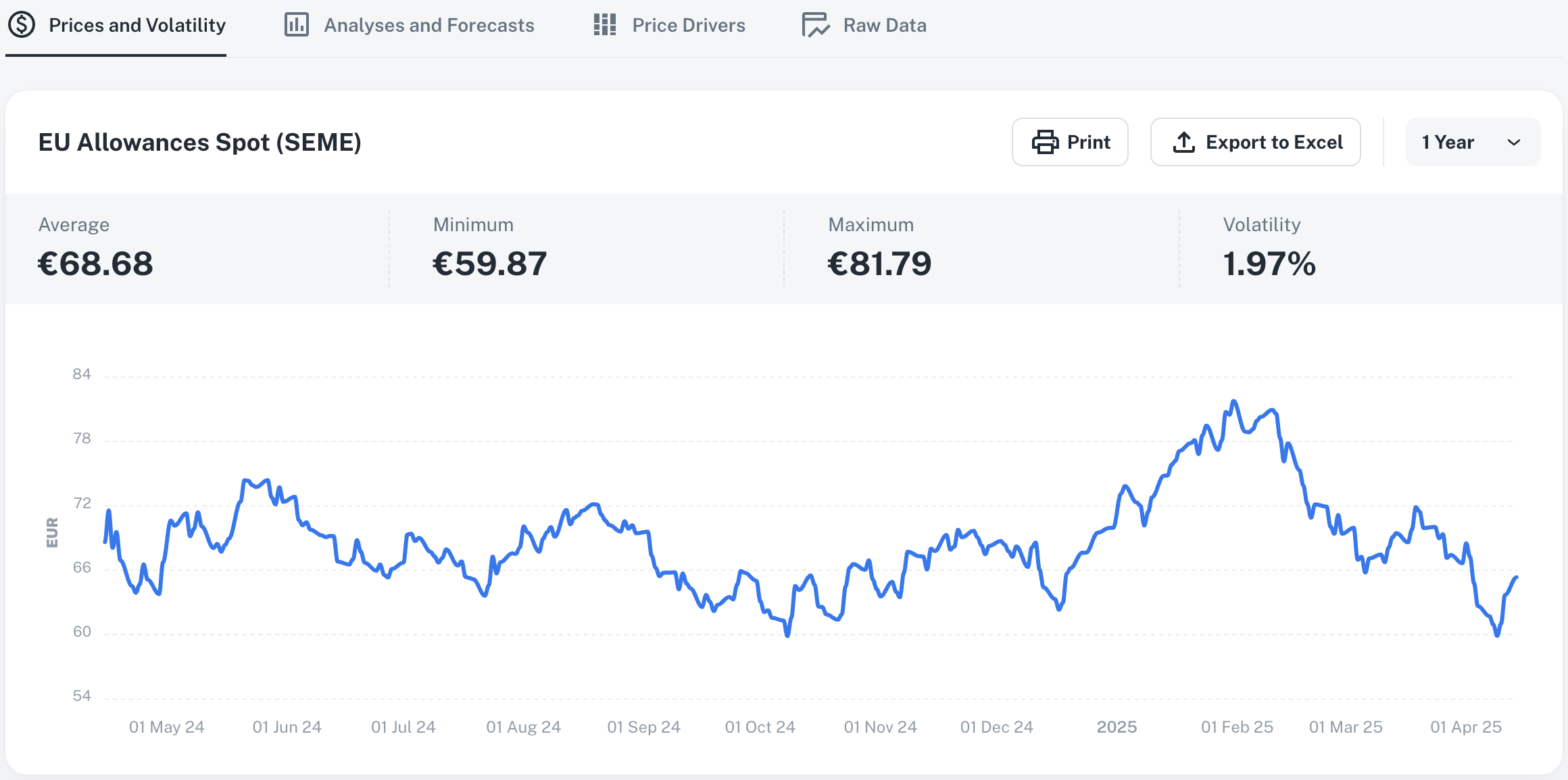Click the bar chart icon for Analyses and Forecasts
Viewport: 1568px width, 780px height.
296,25
